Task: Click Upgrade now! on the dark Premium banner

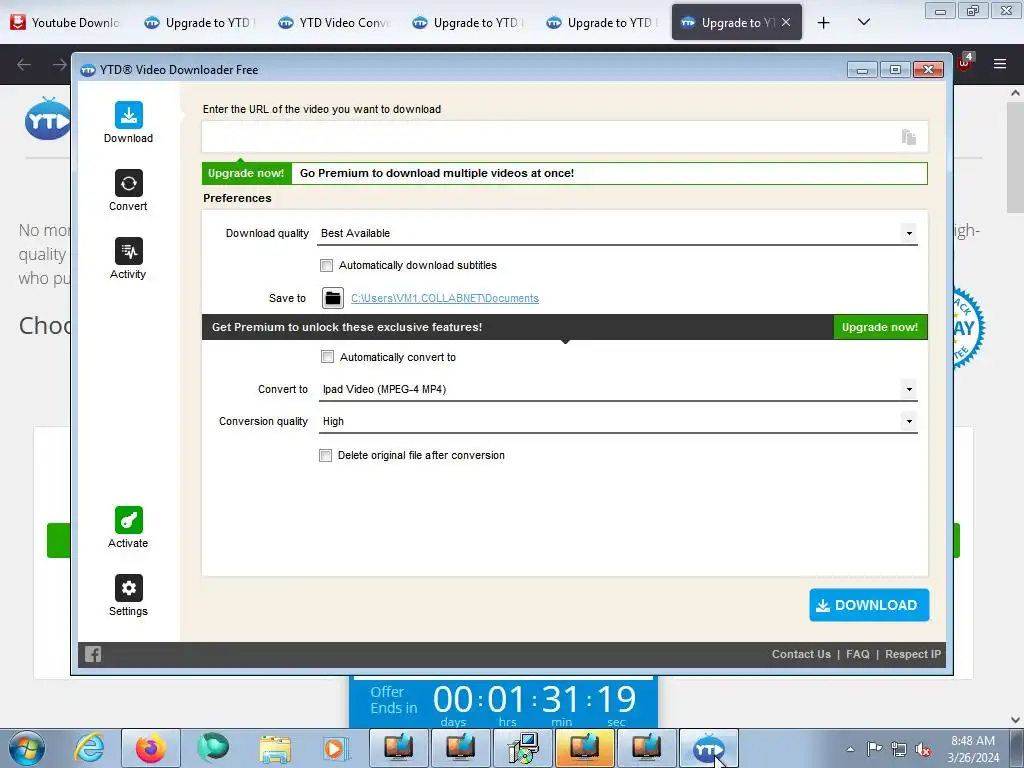Action: click(880, 327)
